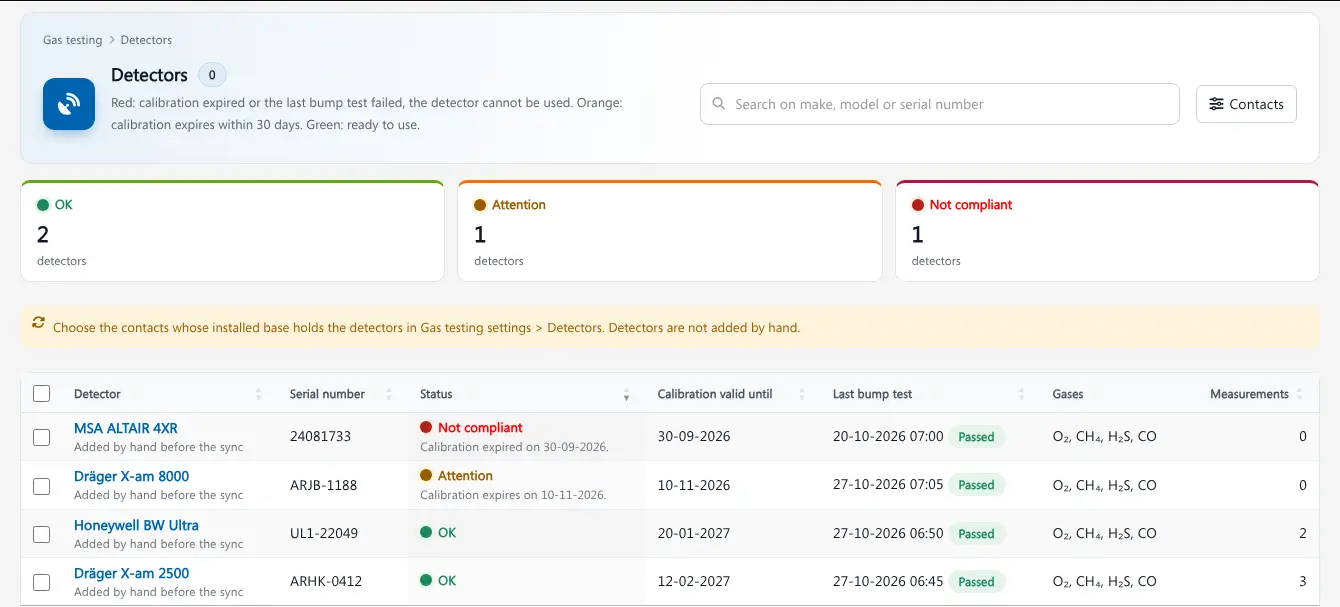Click the orange dot on Attention card
Screen dimensions: 1340x607
pos(480,205)
